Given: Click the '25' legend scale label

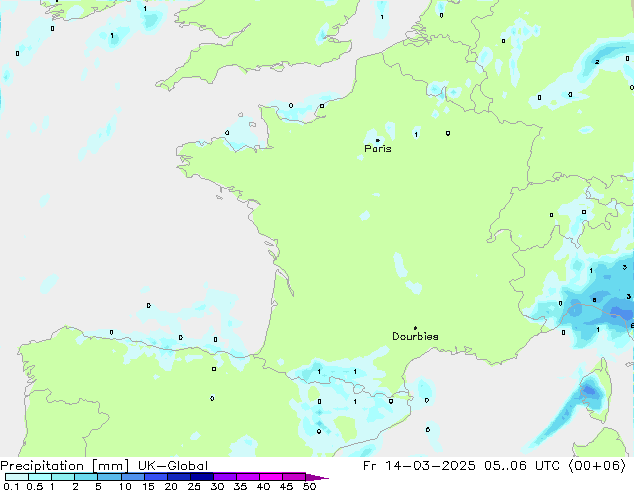Looking at the screenshot, I should [x=194, y=486].
